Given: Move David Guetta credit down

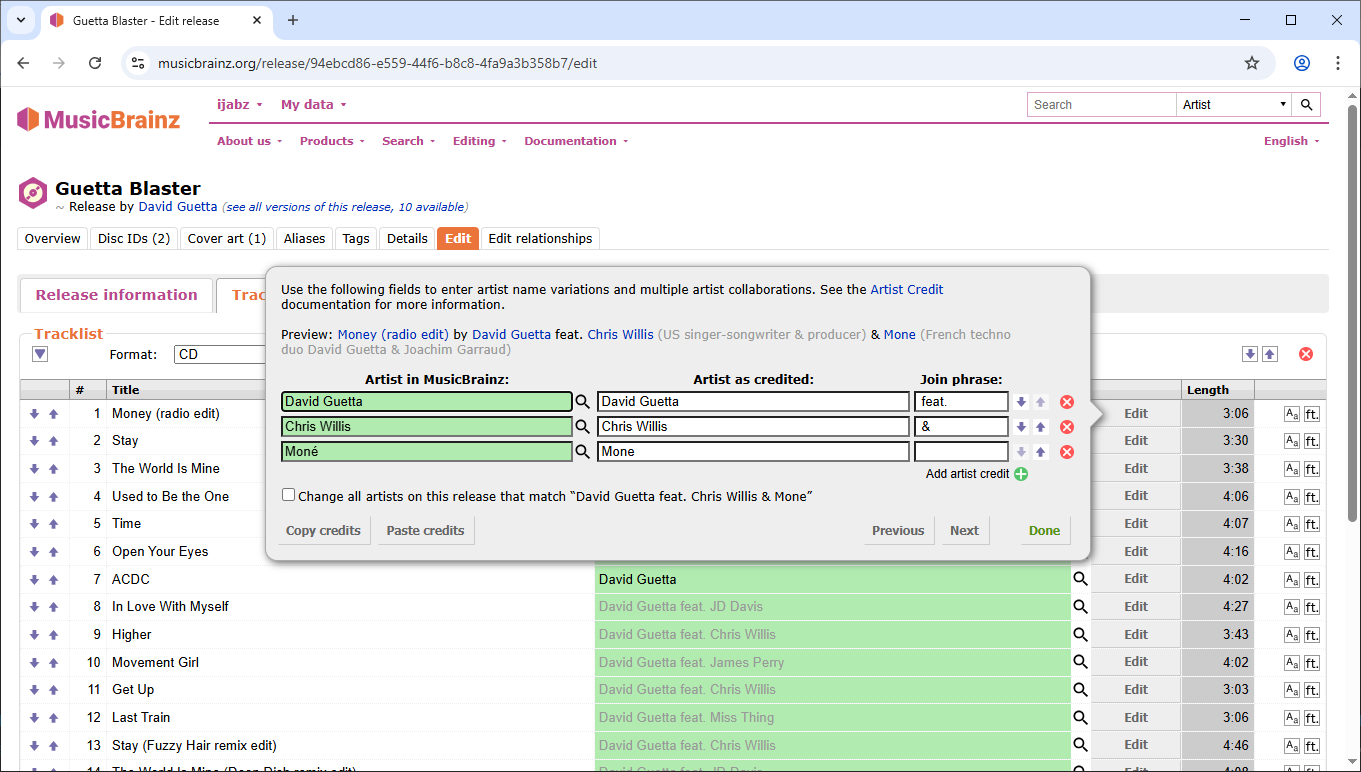Looking at the screenshot, I should click(1021, 402).
